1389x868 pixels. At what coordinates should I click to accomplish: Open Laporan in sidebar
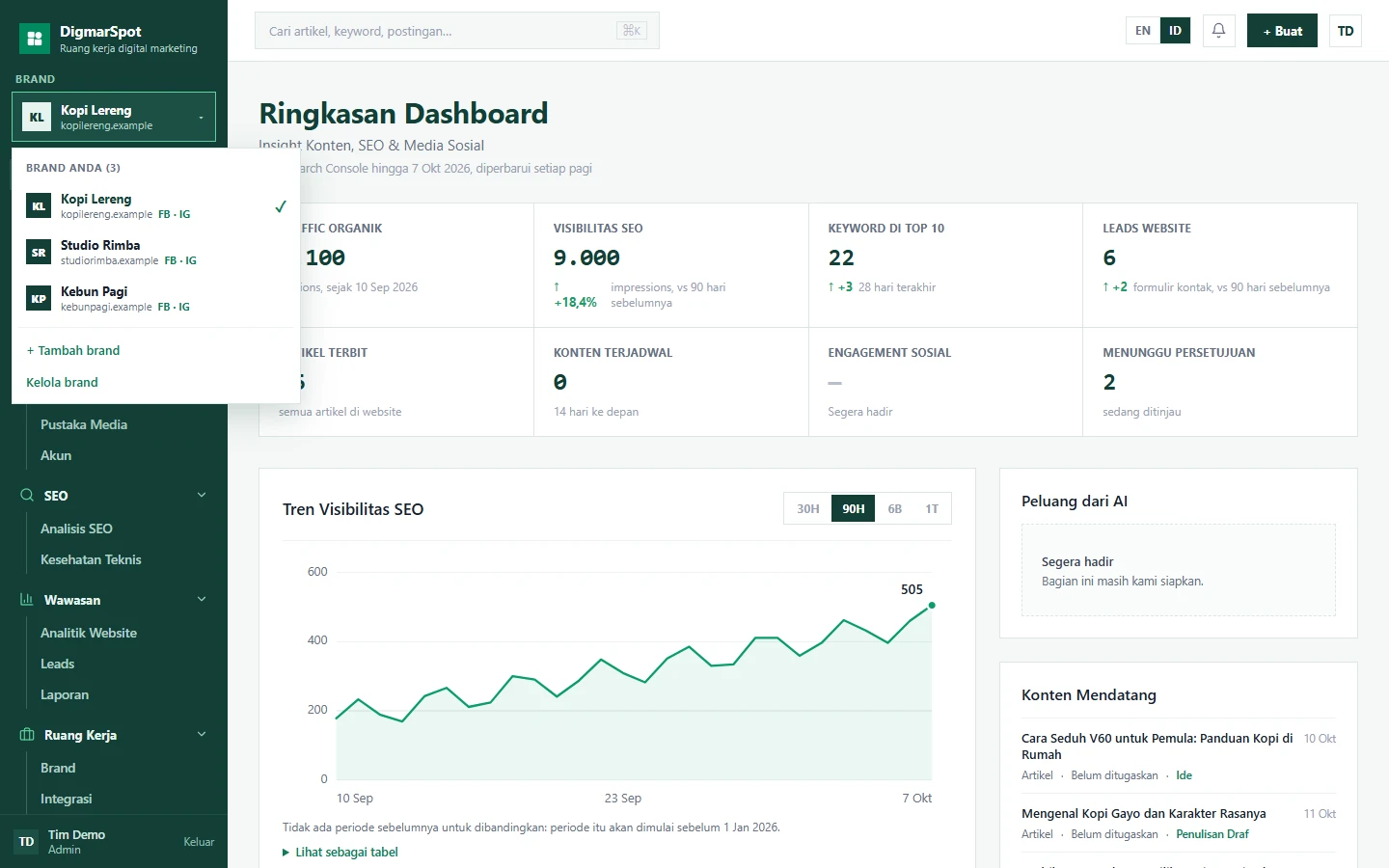(x=65, y=694)
